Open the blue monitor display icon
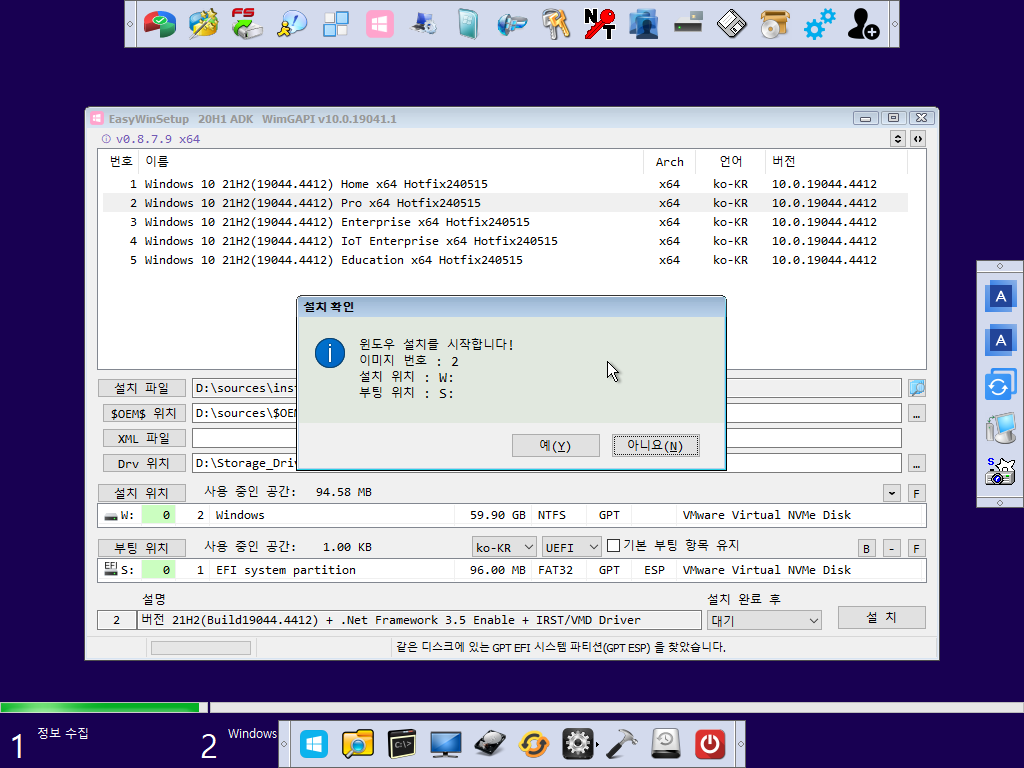This screenshot has height=768, width=1024. click(445, 744)
